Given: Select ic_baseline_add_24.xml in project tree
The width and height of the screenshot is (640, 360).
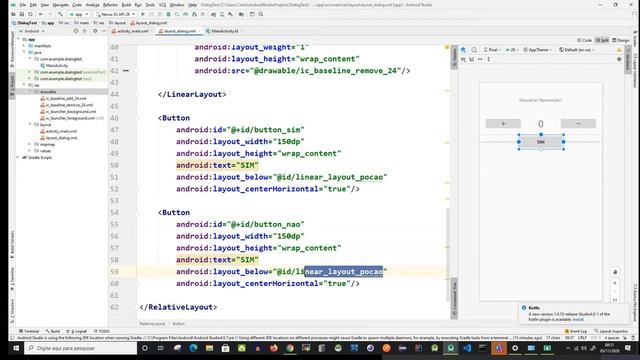Looking at the screenshot, I should [63, 98].
